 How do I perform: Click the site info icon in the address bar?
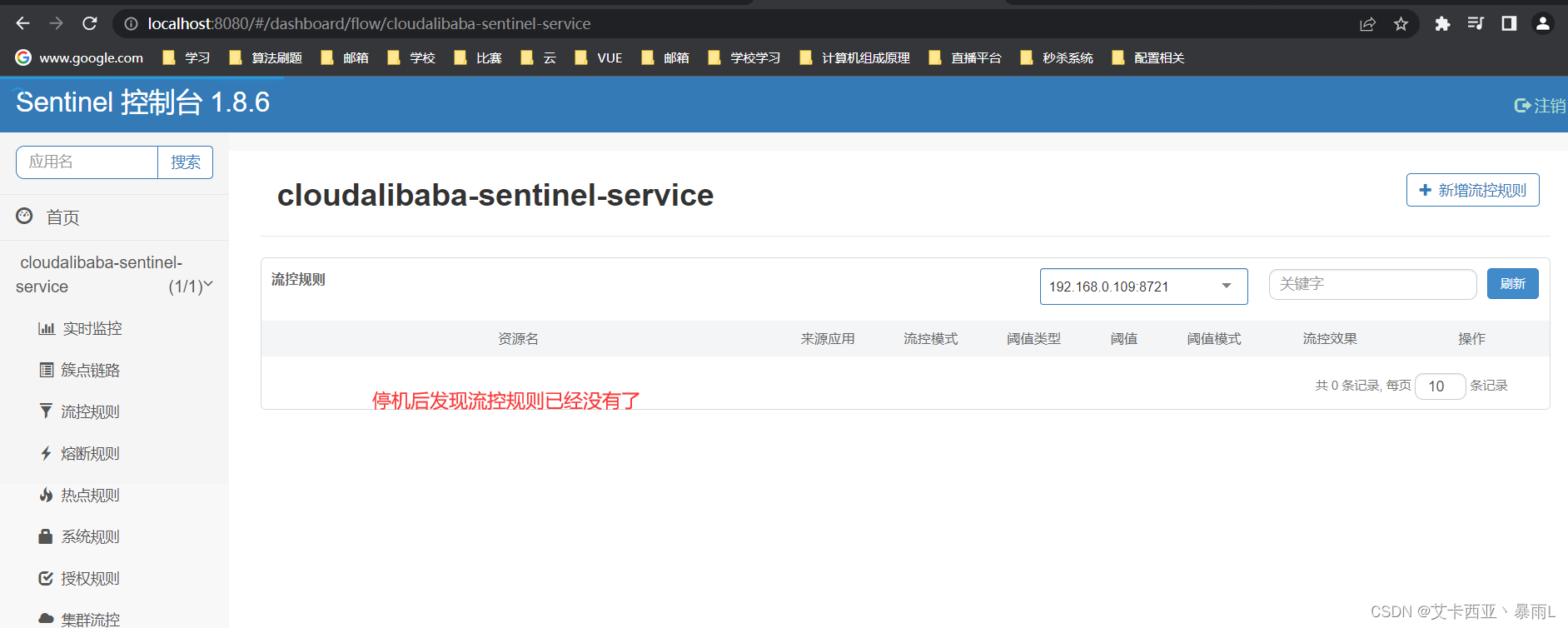[x=131, y=24]
